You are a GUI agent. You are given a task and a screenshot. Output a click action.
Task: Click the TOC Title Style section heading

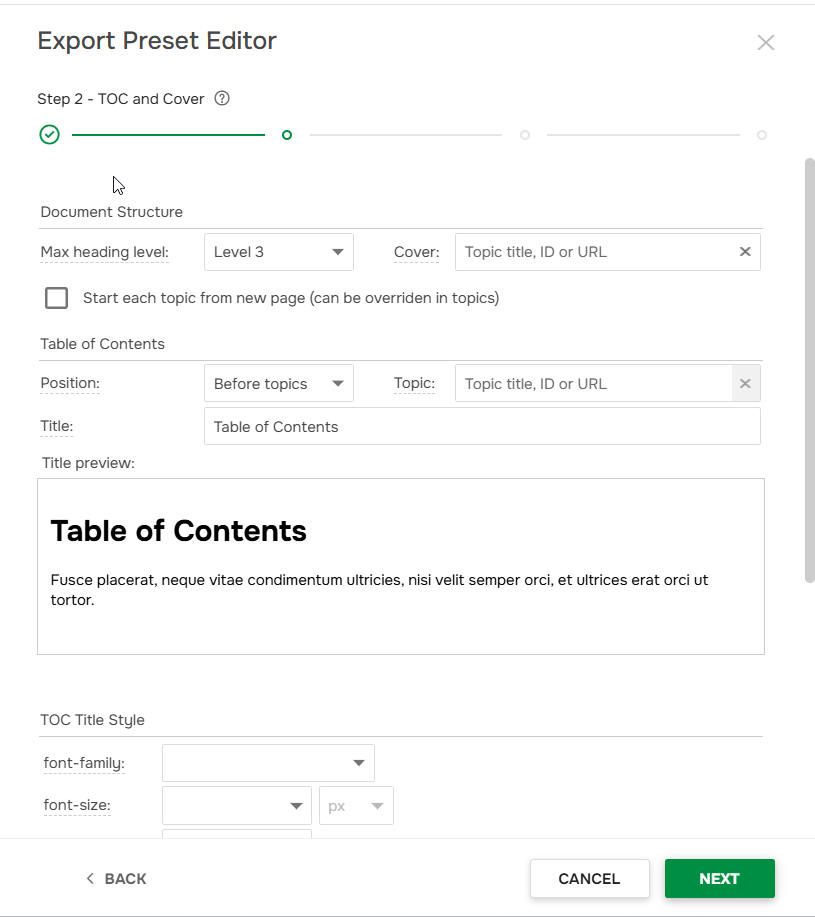coord(92,720)
